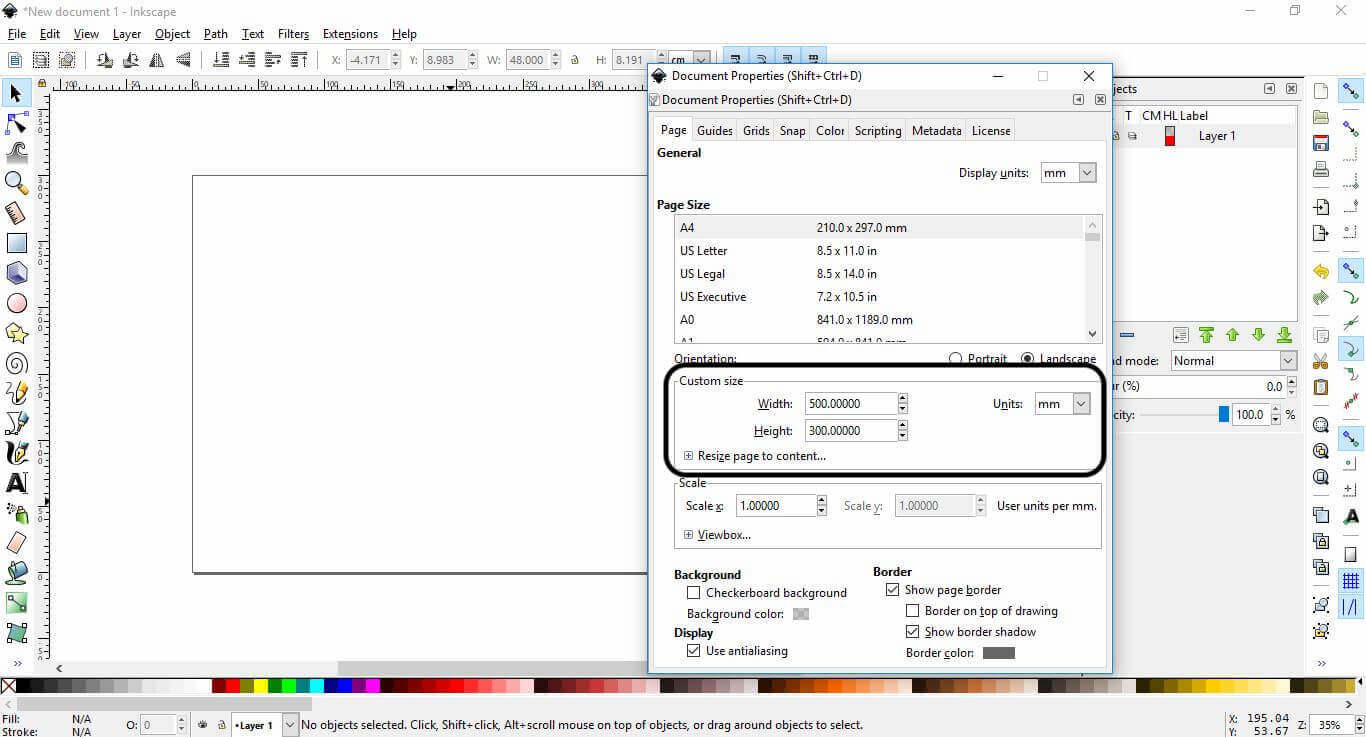
Task: Open the Snap tab
Action: pos(792,131)
